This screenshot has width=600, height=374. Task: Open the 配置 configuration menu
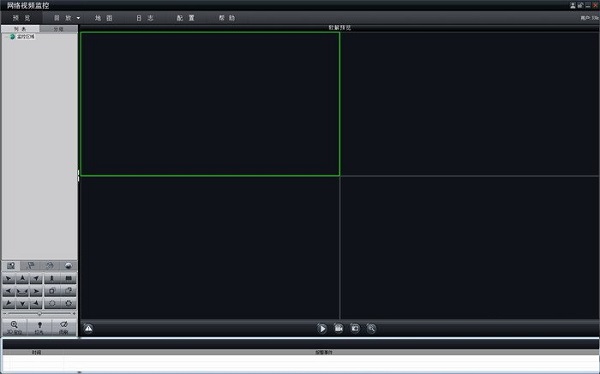(x=186, y=18)
